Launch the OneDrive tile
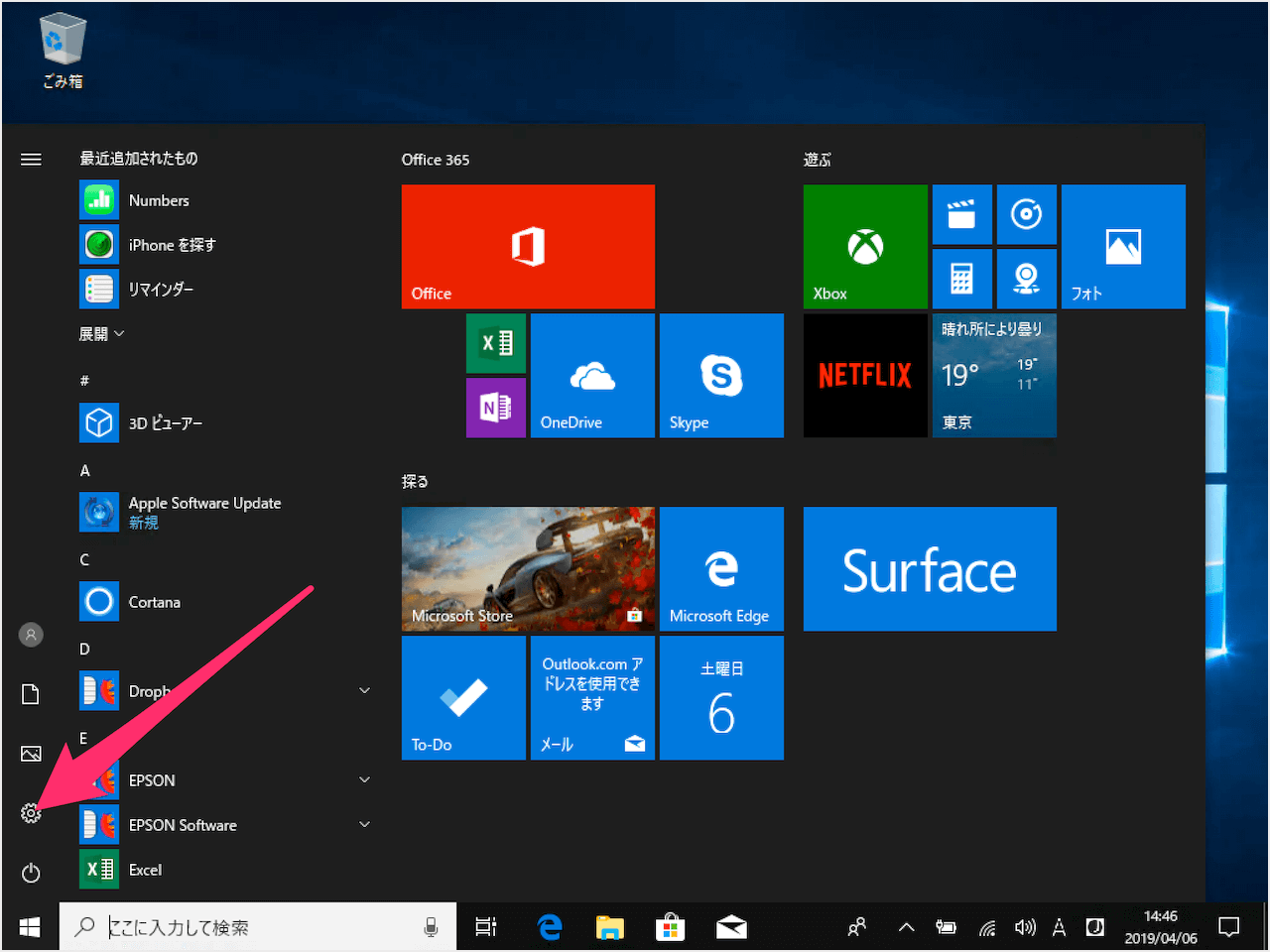This screenshot has width=1270, height=952. coord(592,376)
